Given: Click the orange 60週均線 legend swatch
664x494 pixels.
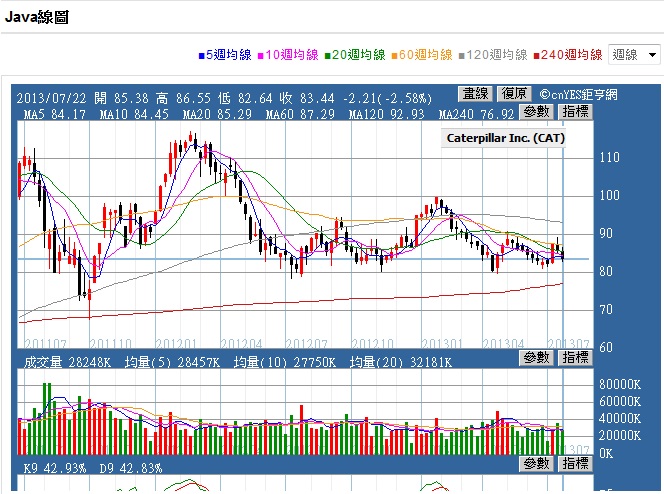Looking at the screenshot, I should [394, 55].
